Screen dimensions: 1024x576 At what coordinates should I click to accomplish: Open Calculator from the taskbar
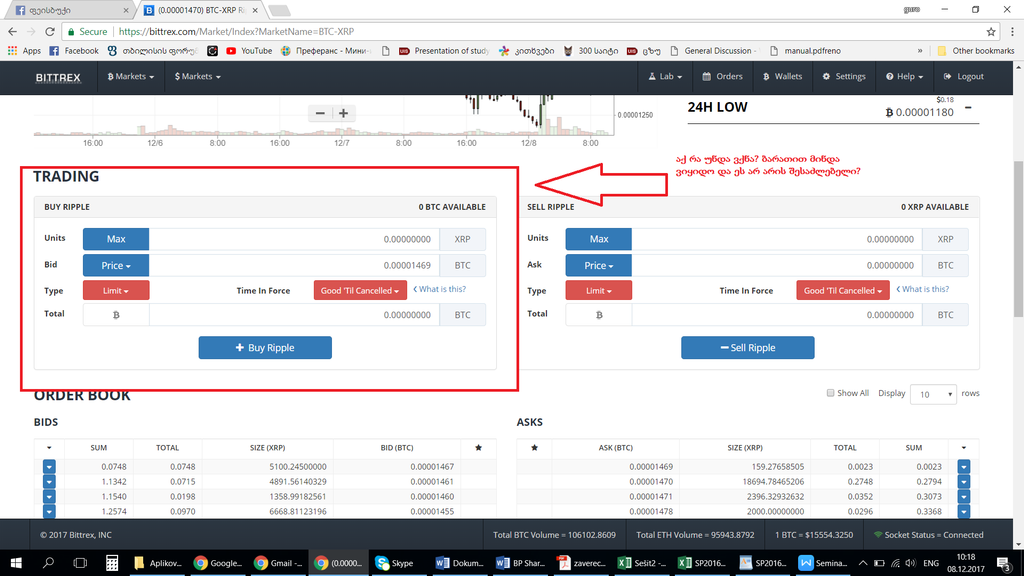[112, 563]
